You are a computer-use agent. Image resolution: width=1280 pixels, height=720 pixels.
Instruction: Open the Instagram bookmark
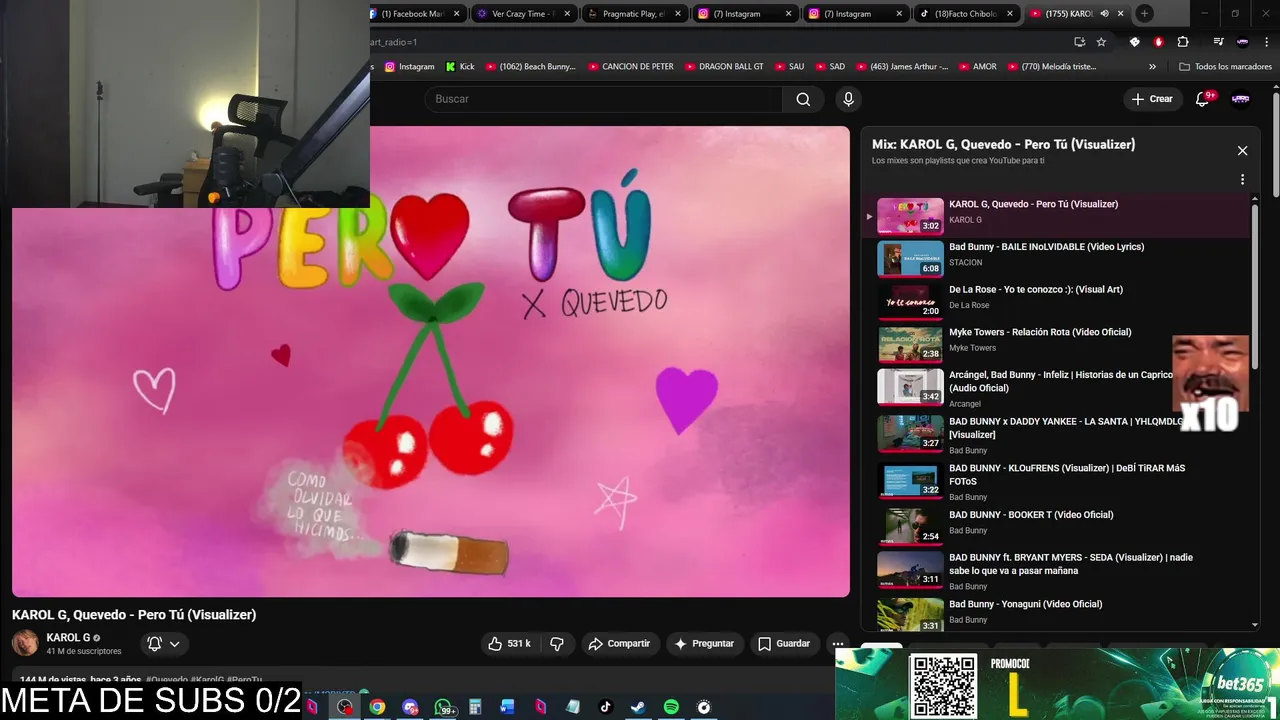pyautogui.click(x=410, y=67)
